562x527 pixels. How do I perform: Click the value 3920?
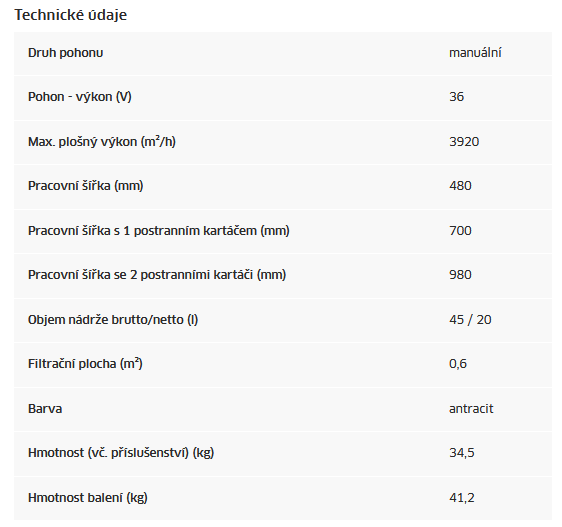(x=464, y=142)
